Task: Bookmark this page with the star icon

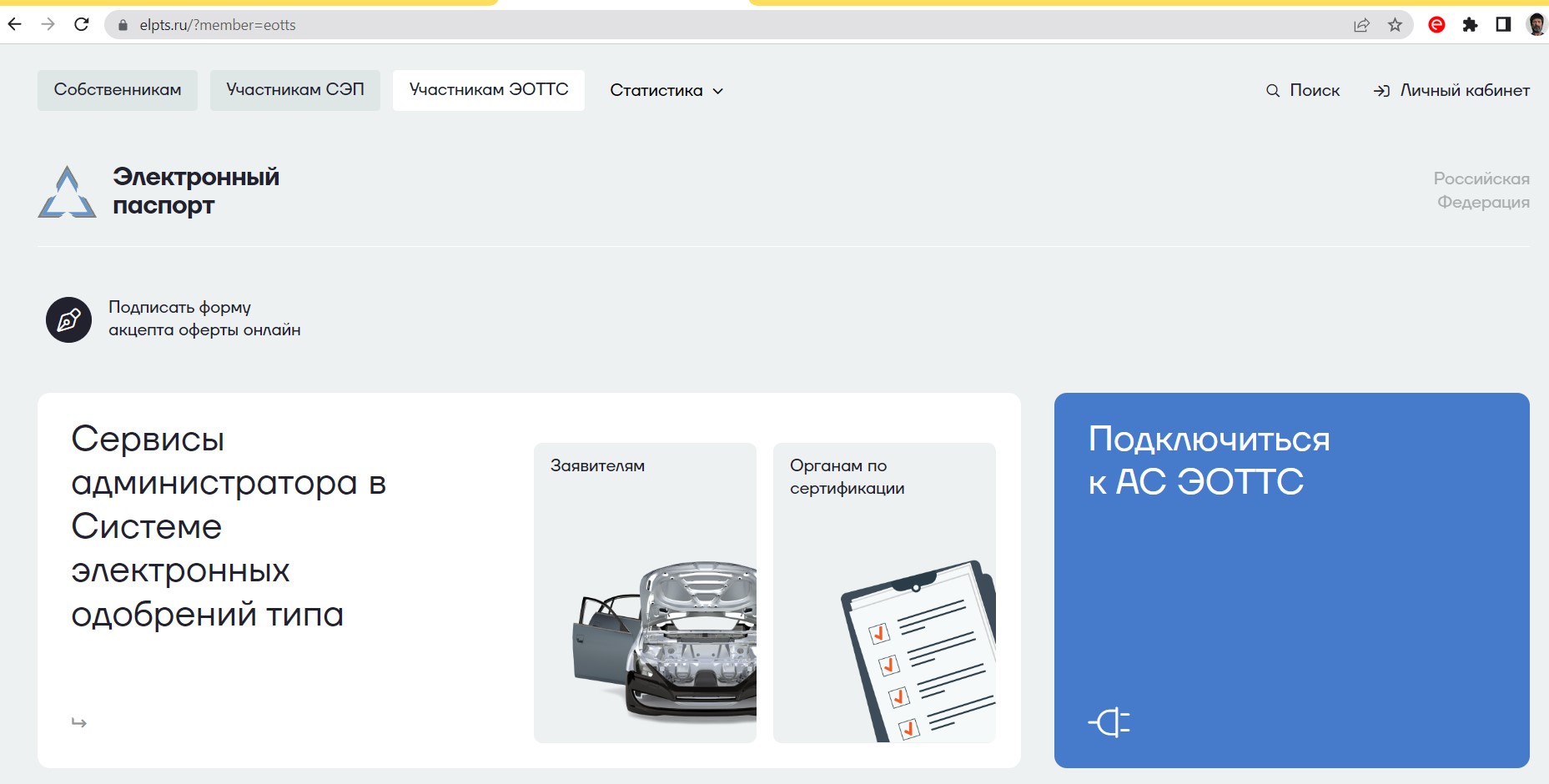Action: click(1395, 25)
